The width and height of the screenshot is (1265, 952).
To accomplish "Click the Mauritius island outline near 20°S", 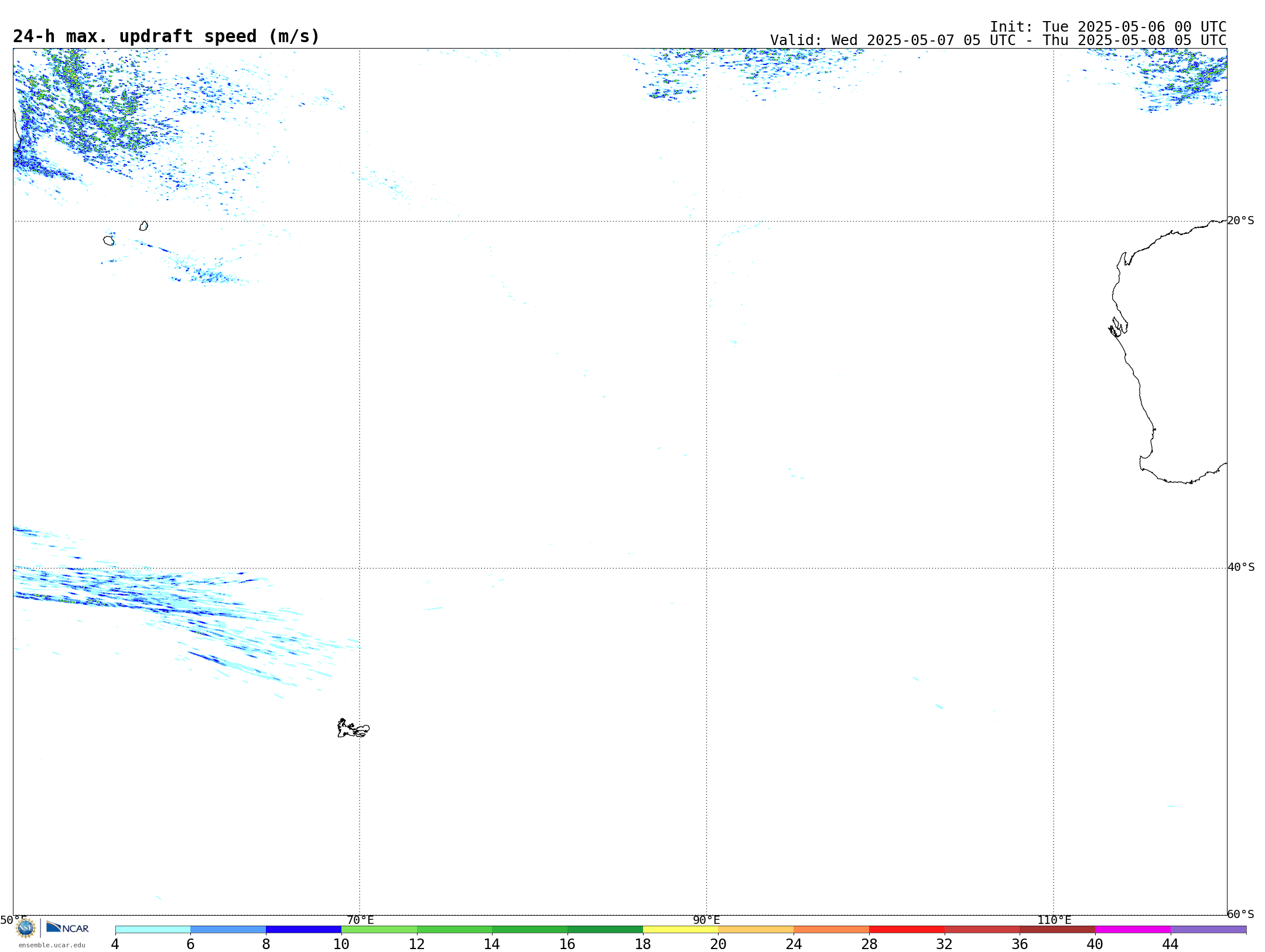I will tap(143, 226).
